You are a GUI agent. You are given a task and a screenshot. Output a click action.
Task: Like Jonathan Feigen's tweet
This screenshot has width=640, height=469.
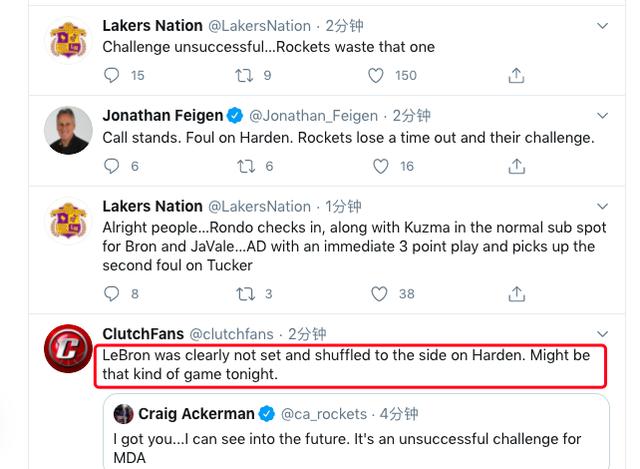click(376, 166)
